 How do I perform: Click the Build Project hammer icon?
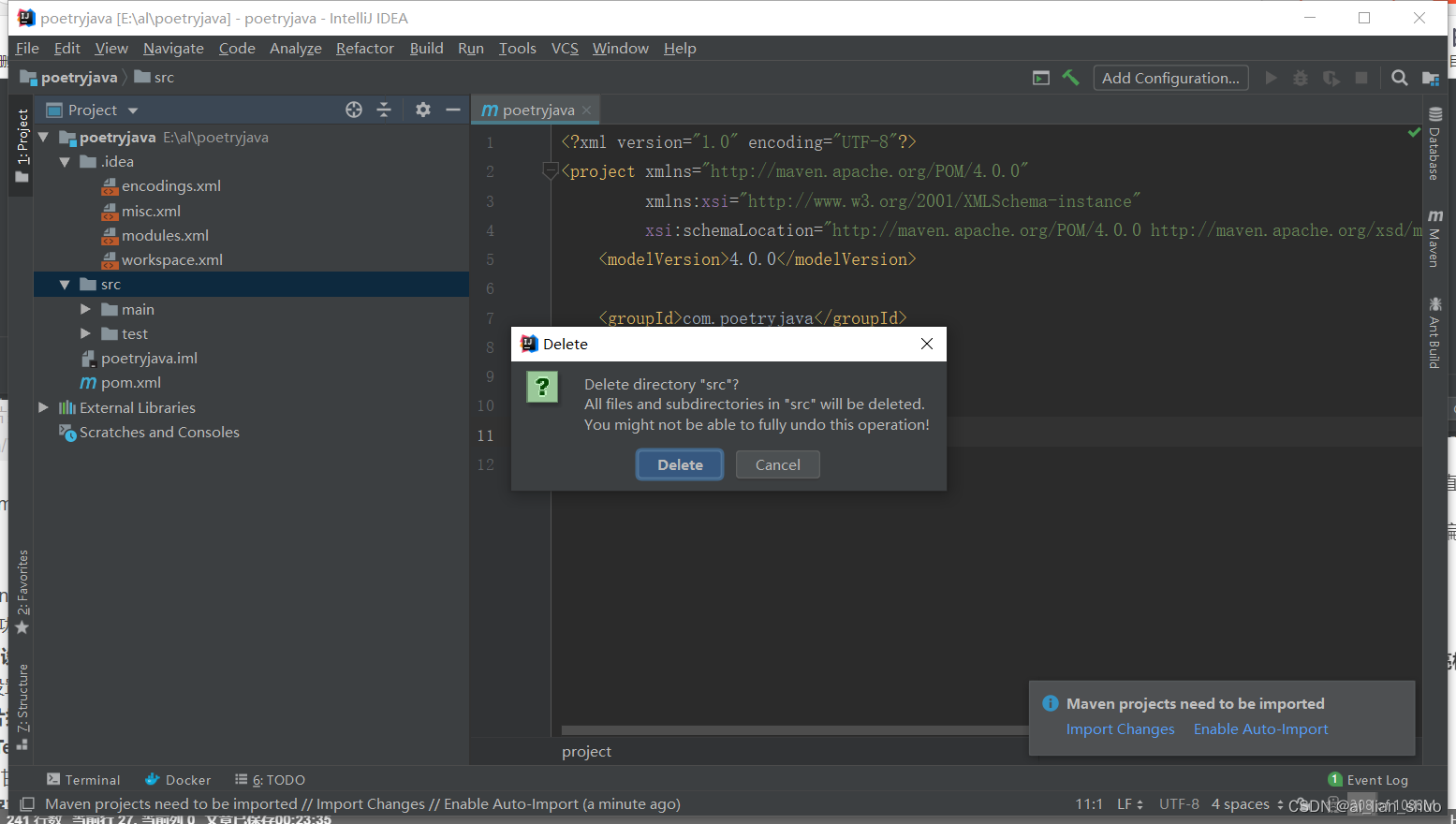click(x=1070, y=78)
